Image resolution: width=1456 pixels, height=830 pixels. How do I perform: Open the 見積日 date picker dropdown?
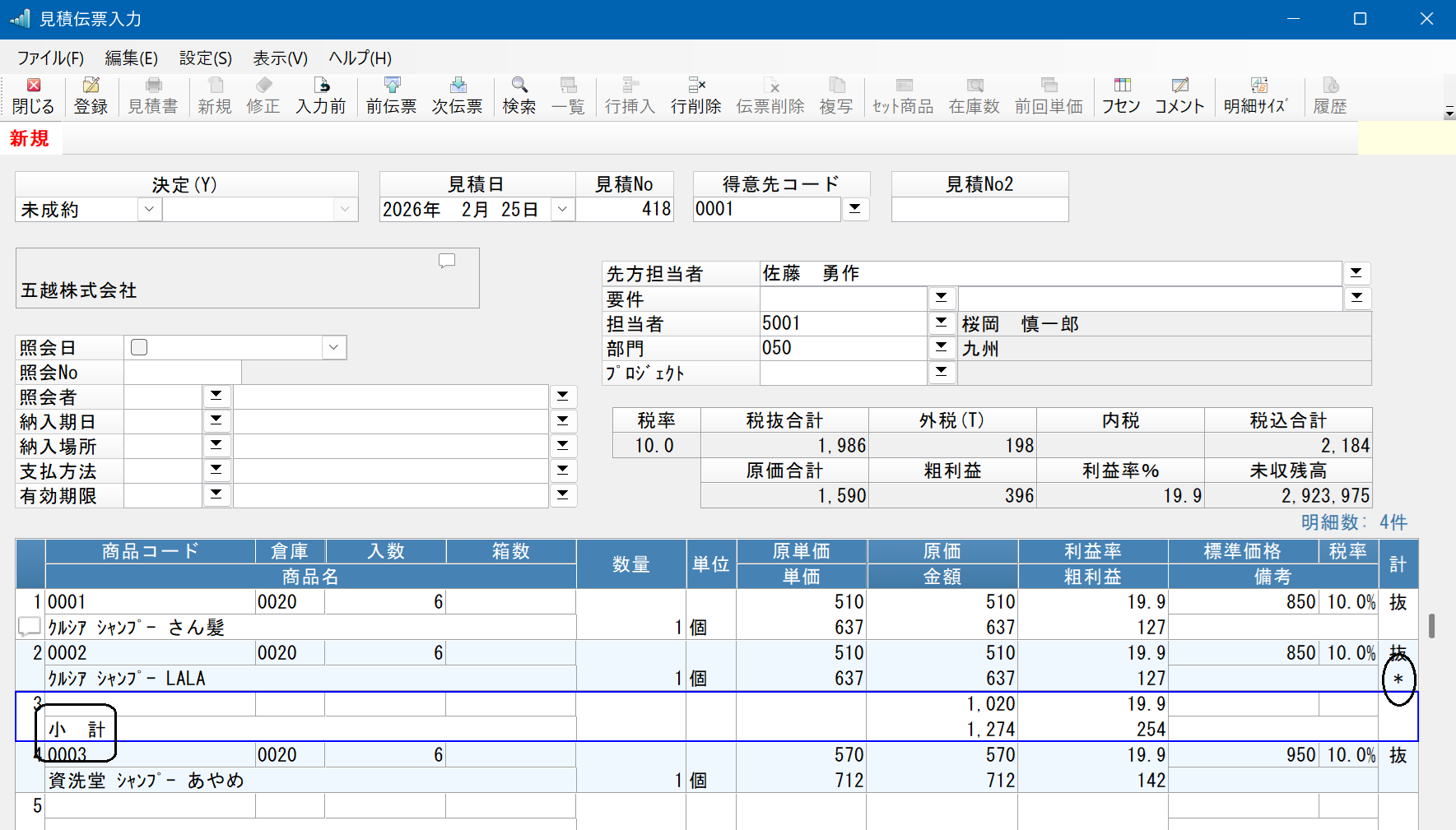(x=562, y=209)
